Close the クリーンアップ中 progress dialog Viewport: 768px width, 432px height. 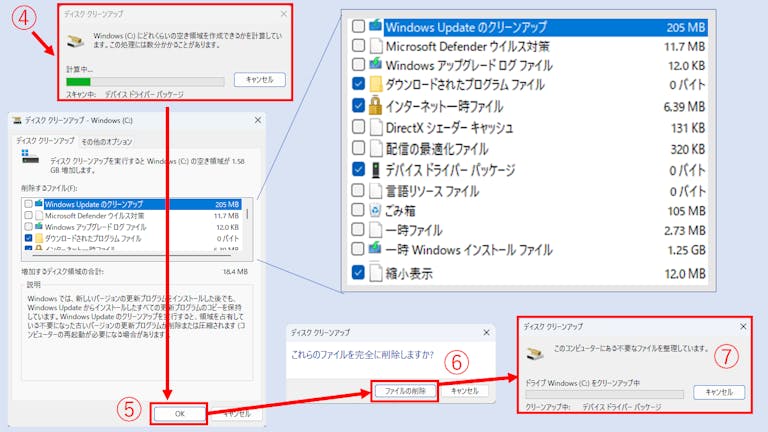coord(743,326)
